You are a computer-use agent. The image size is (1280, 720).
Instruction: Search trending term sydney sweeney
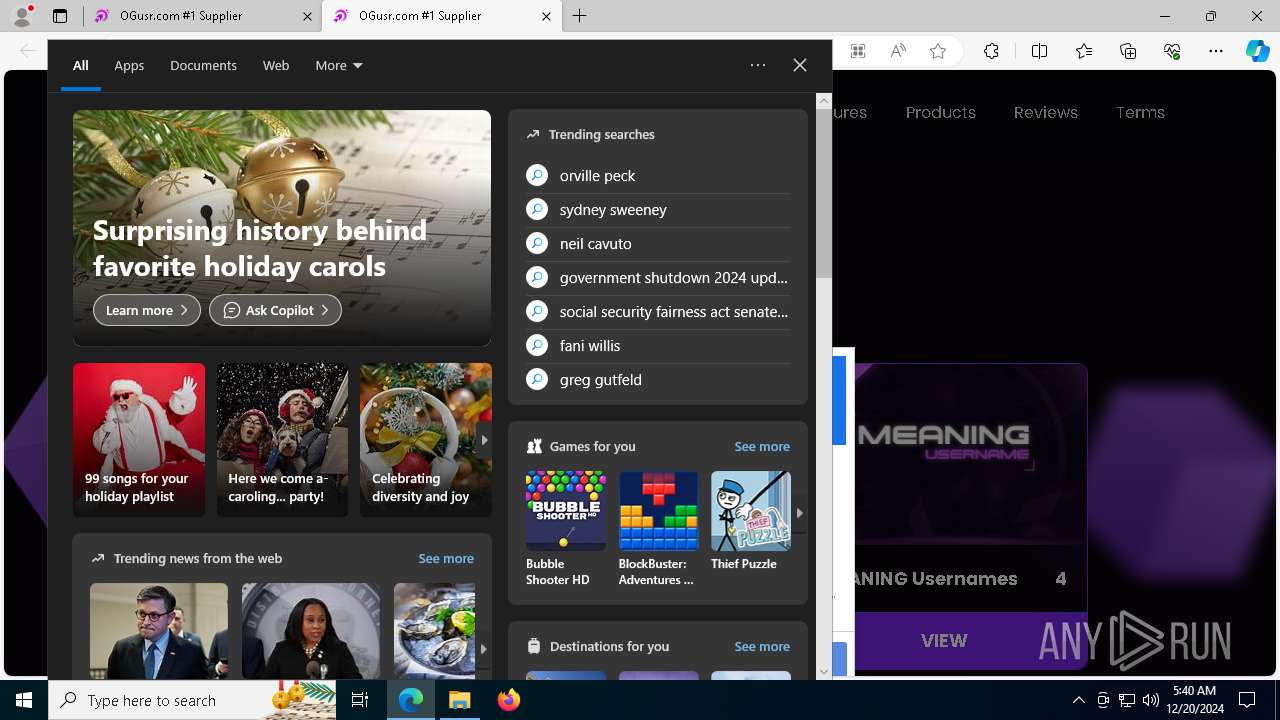click(613, 209)
